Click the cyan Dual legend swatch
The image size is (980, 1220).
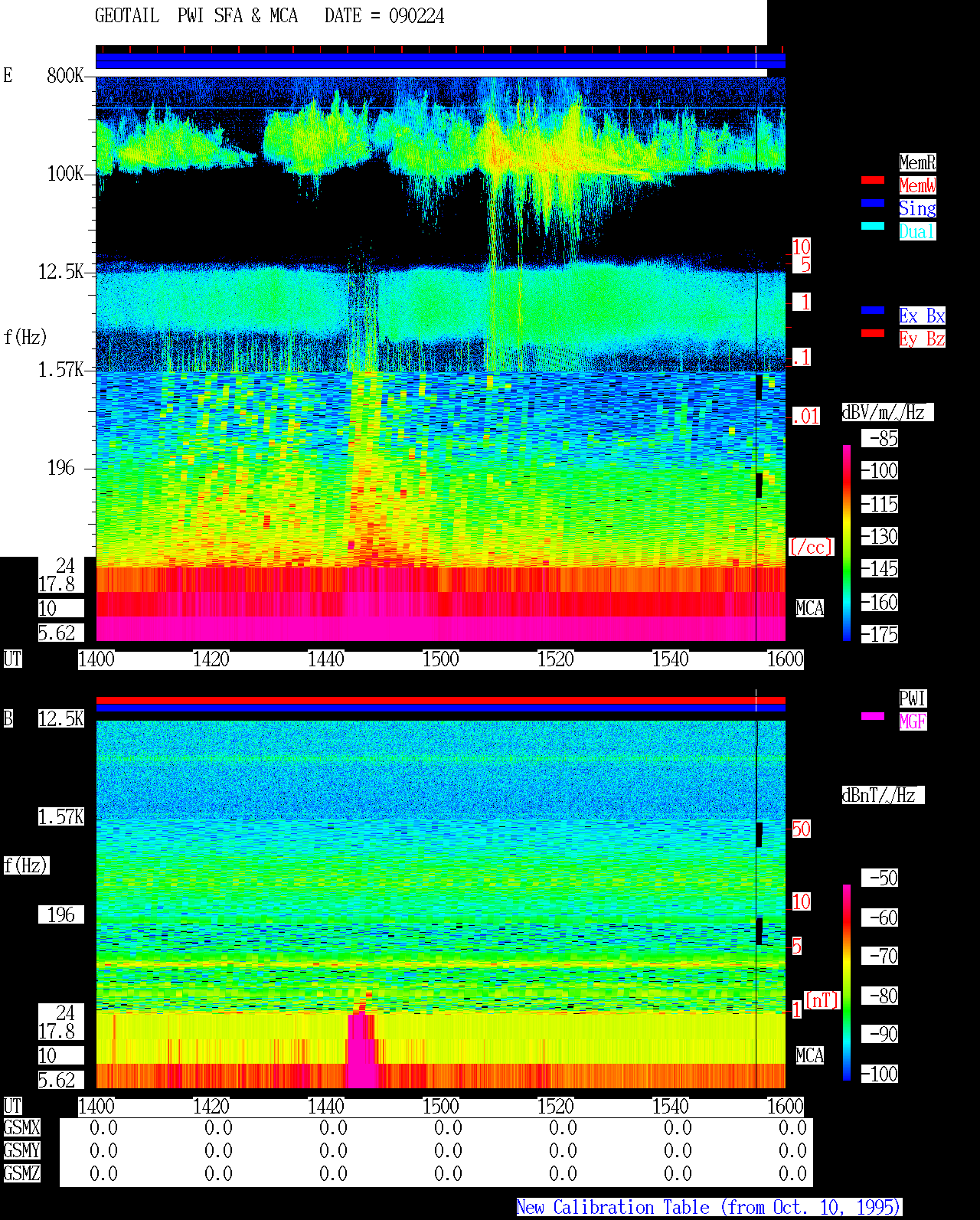click(873, 226)
